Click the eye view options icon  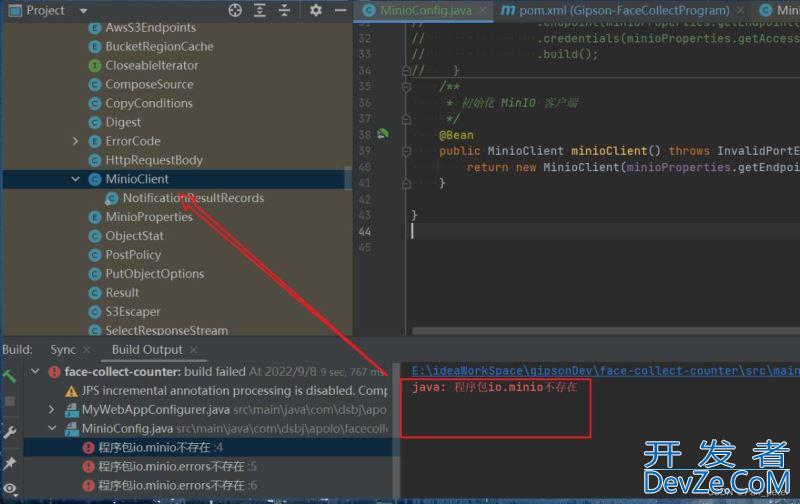(x=10, y=489)
